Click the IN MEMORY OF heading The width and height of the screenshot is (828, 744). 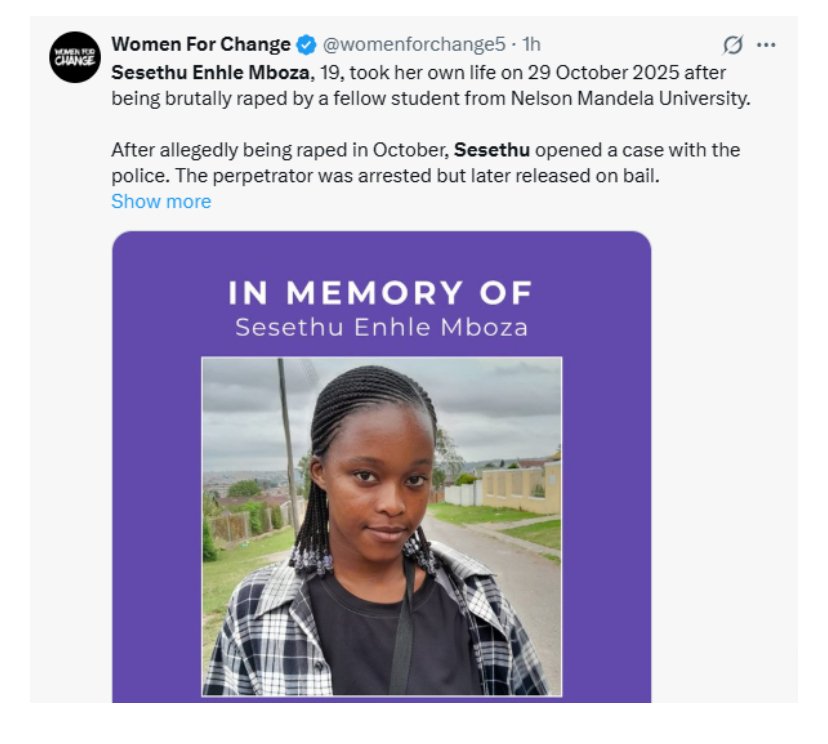[x=381, y=293]
